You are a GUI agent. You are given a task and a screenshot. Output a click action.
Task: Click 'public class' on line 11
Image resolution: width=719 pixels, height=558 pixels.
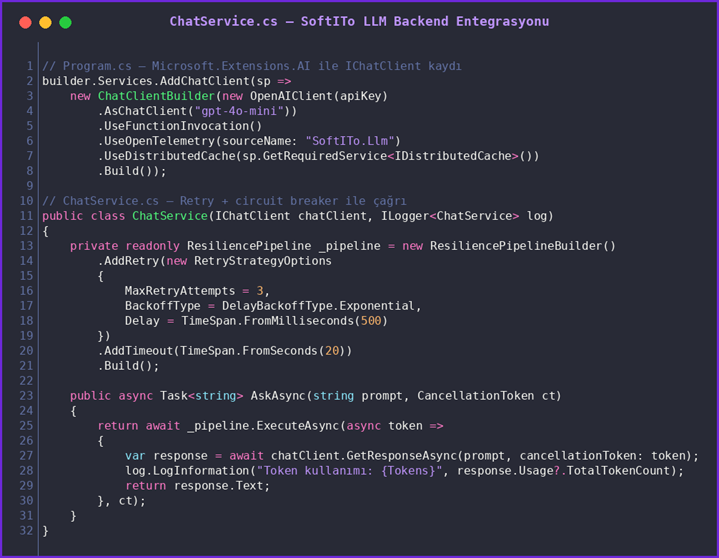[x=83, y=216]
